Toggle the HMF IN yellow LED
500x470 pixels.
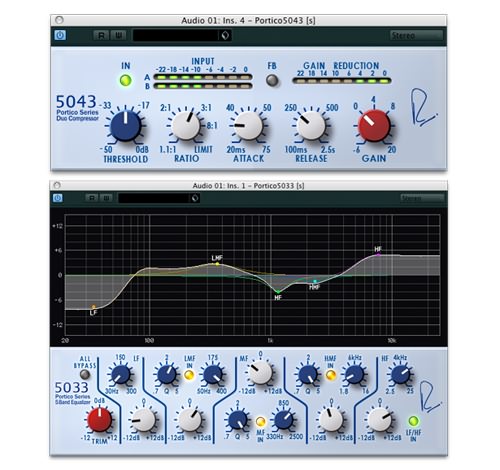[331, 375]
